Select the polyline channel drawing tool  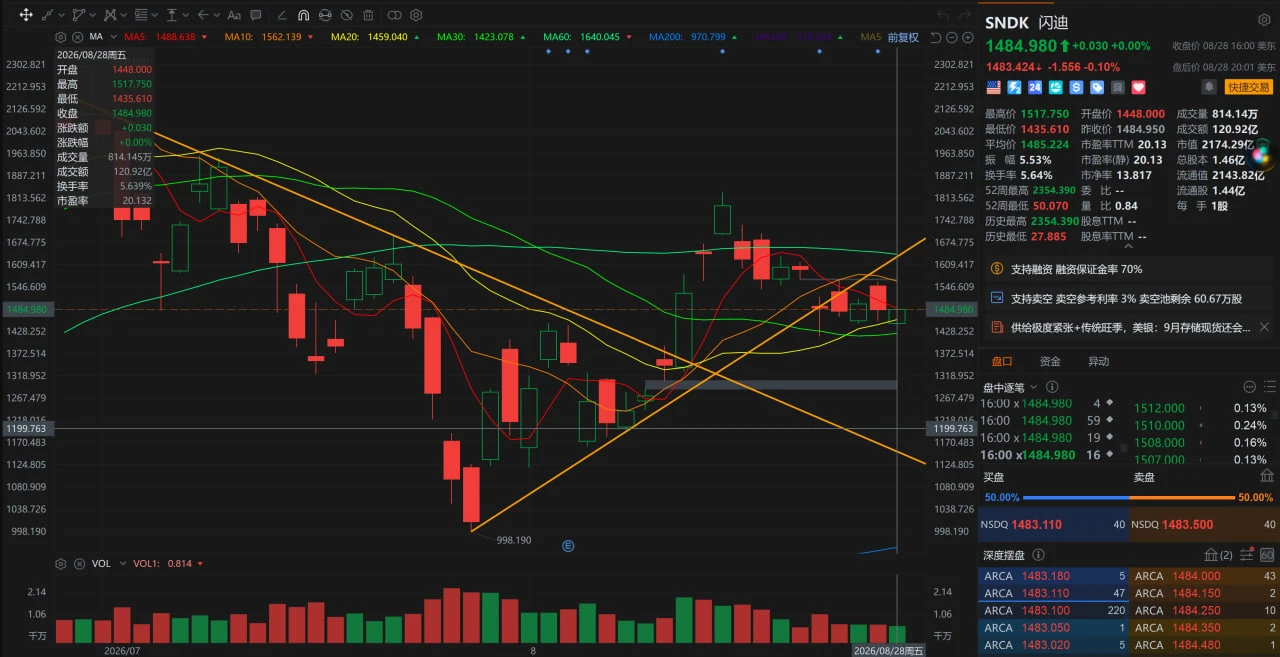(x=79, y=15)
